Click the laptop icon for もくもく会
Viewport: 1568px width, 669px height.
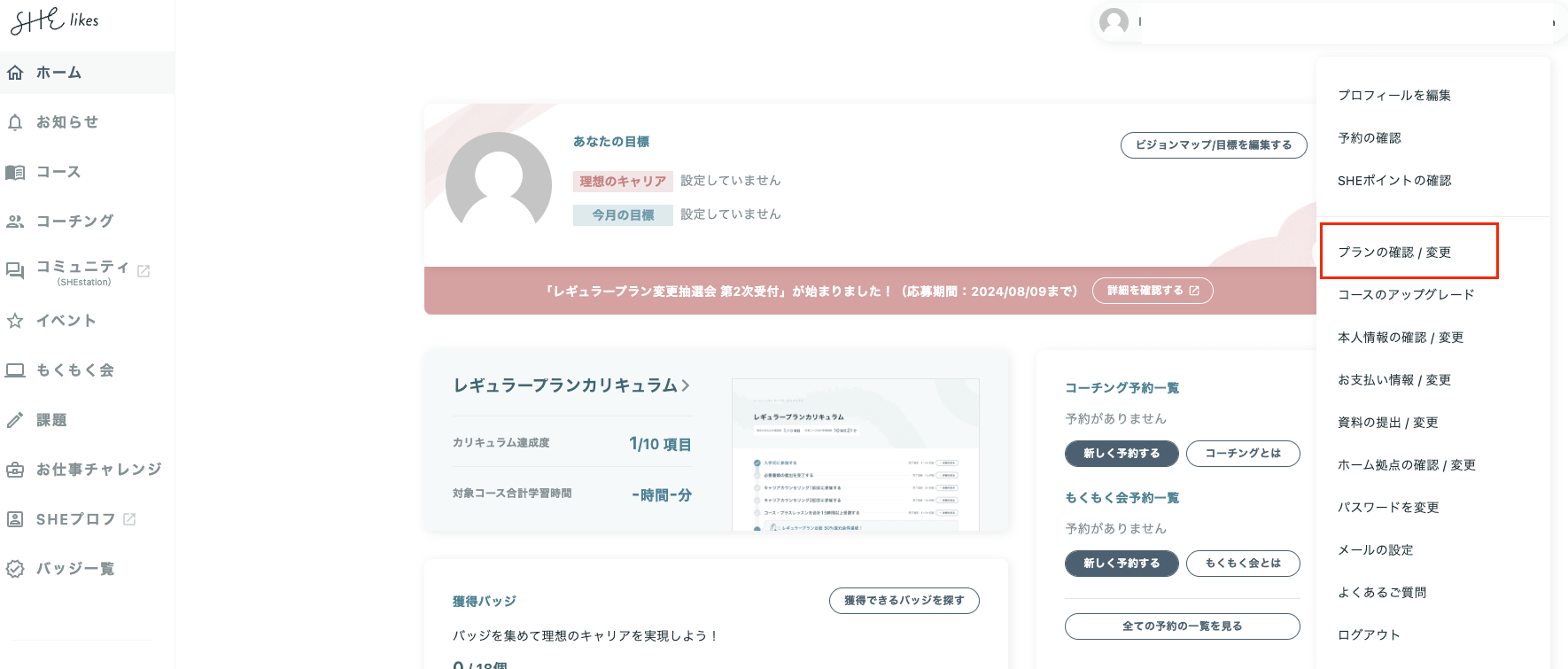(x=15, y=370)
